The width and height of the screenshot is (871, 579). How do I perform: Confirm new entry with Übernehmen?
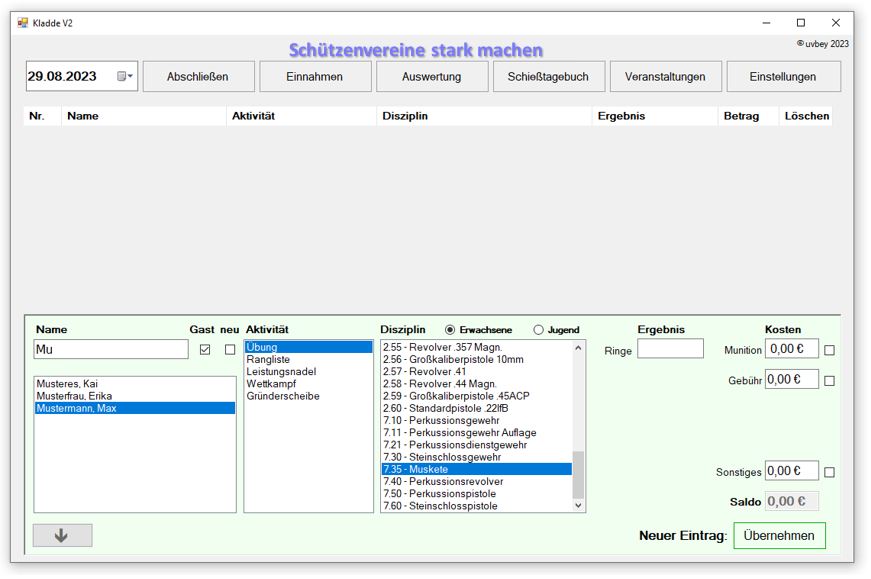tap(779, 536)
